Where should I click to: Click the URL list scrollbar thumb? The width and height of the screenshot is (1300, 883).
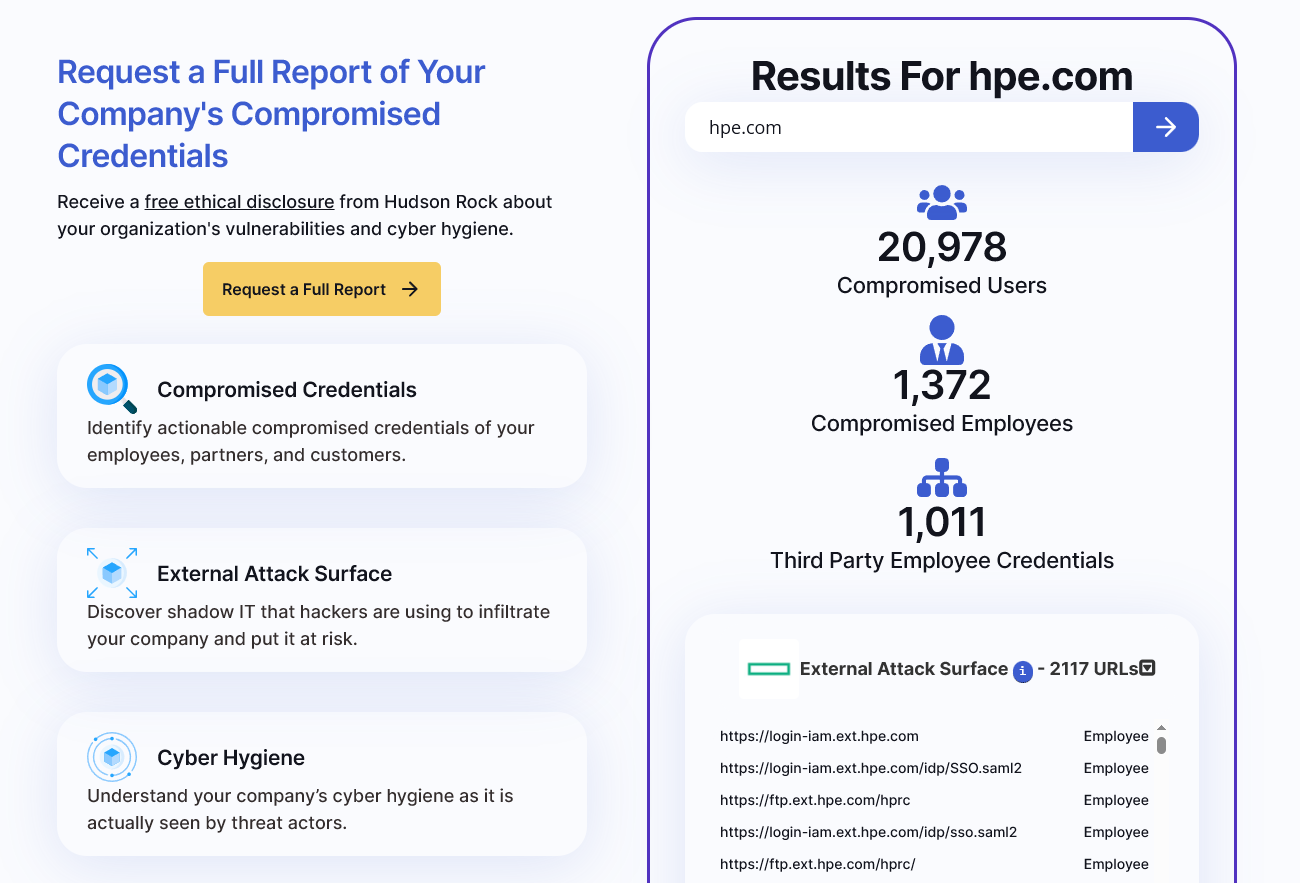[1161, 743]
